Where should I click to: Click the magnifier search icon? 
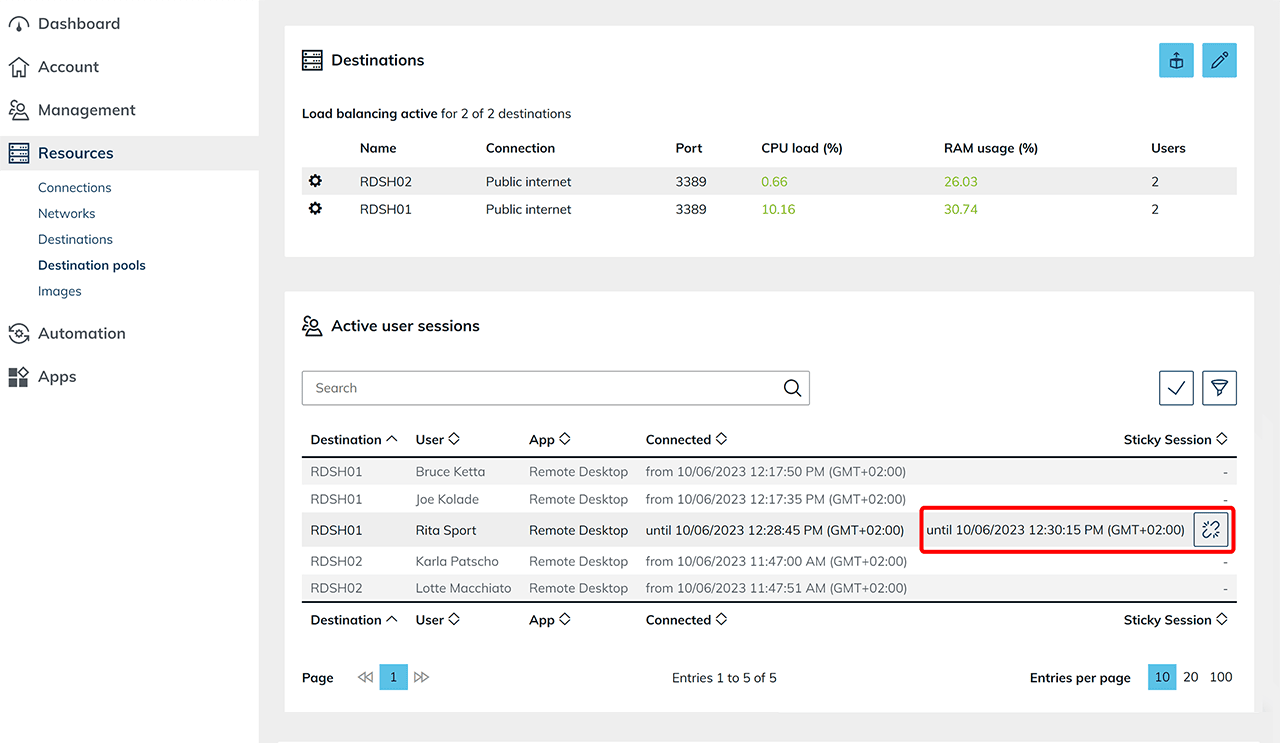pos(792,388)
